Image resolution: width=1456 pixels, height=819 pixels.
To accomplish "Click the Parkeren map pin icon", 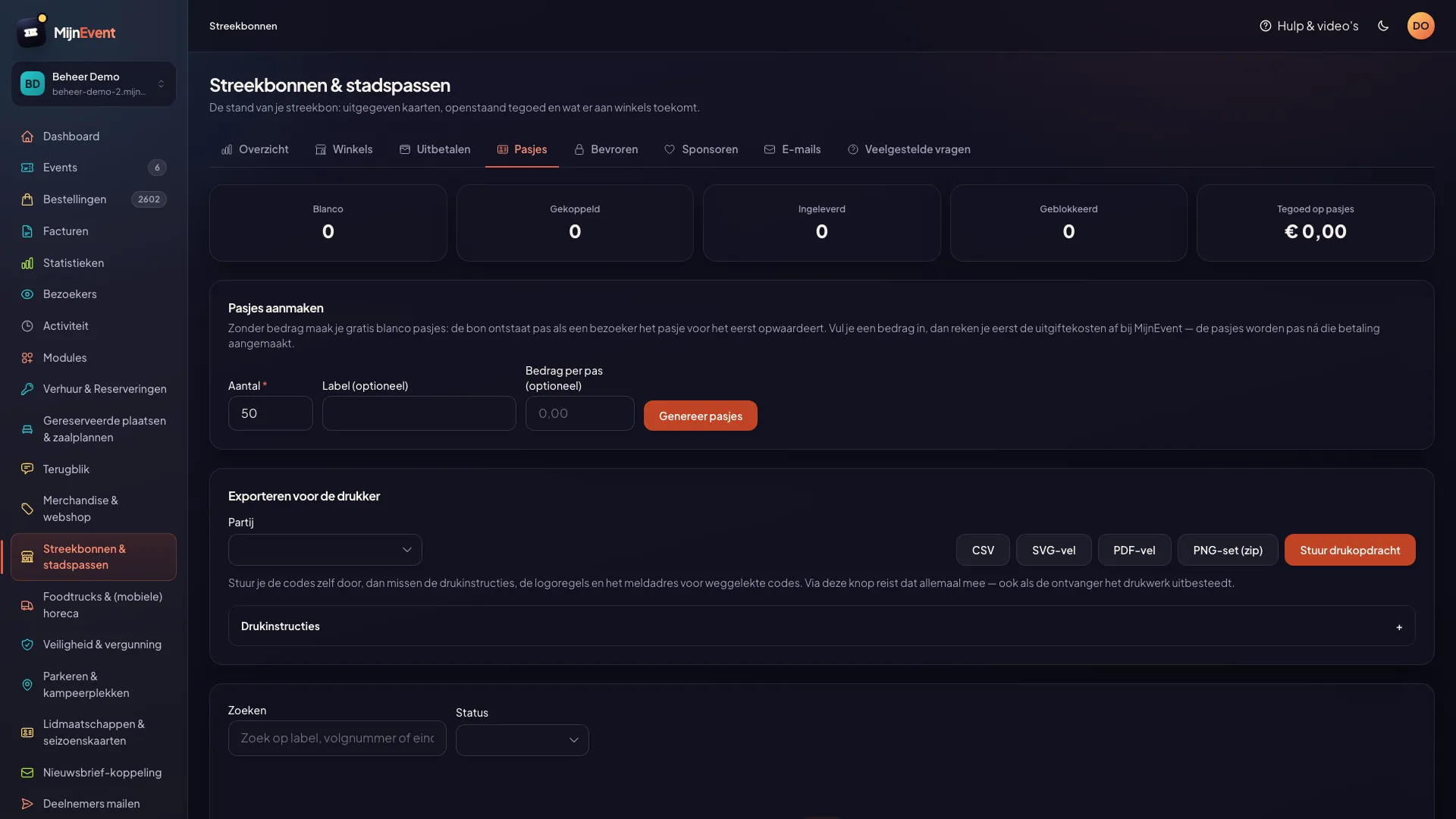I will (x=27, y=685).
